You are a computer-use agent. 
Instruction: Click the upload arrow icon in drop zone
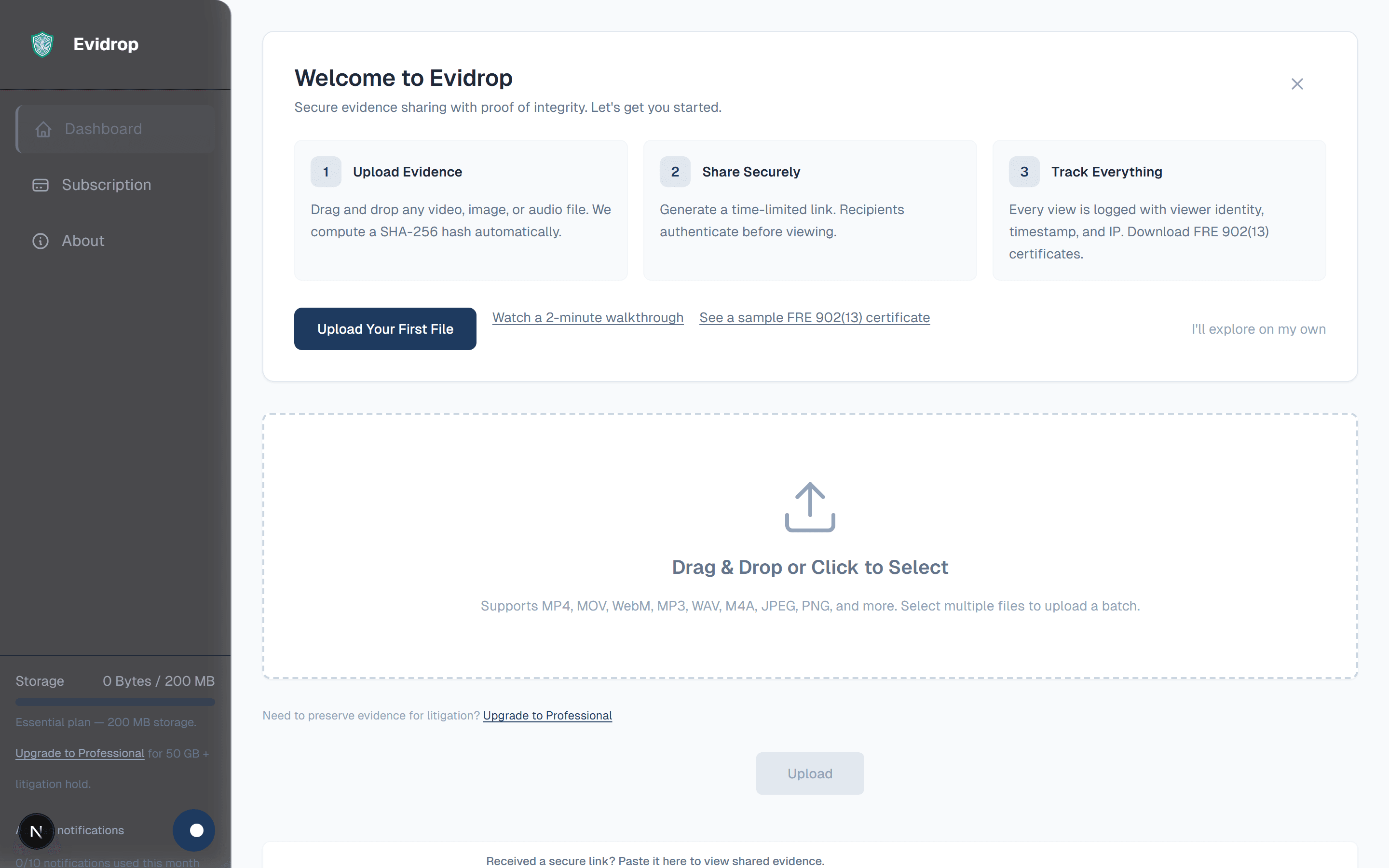click(809, 507)
